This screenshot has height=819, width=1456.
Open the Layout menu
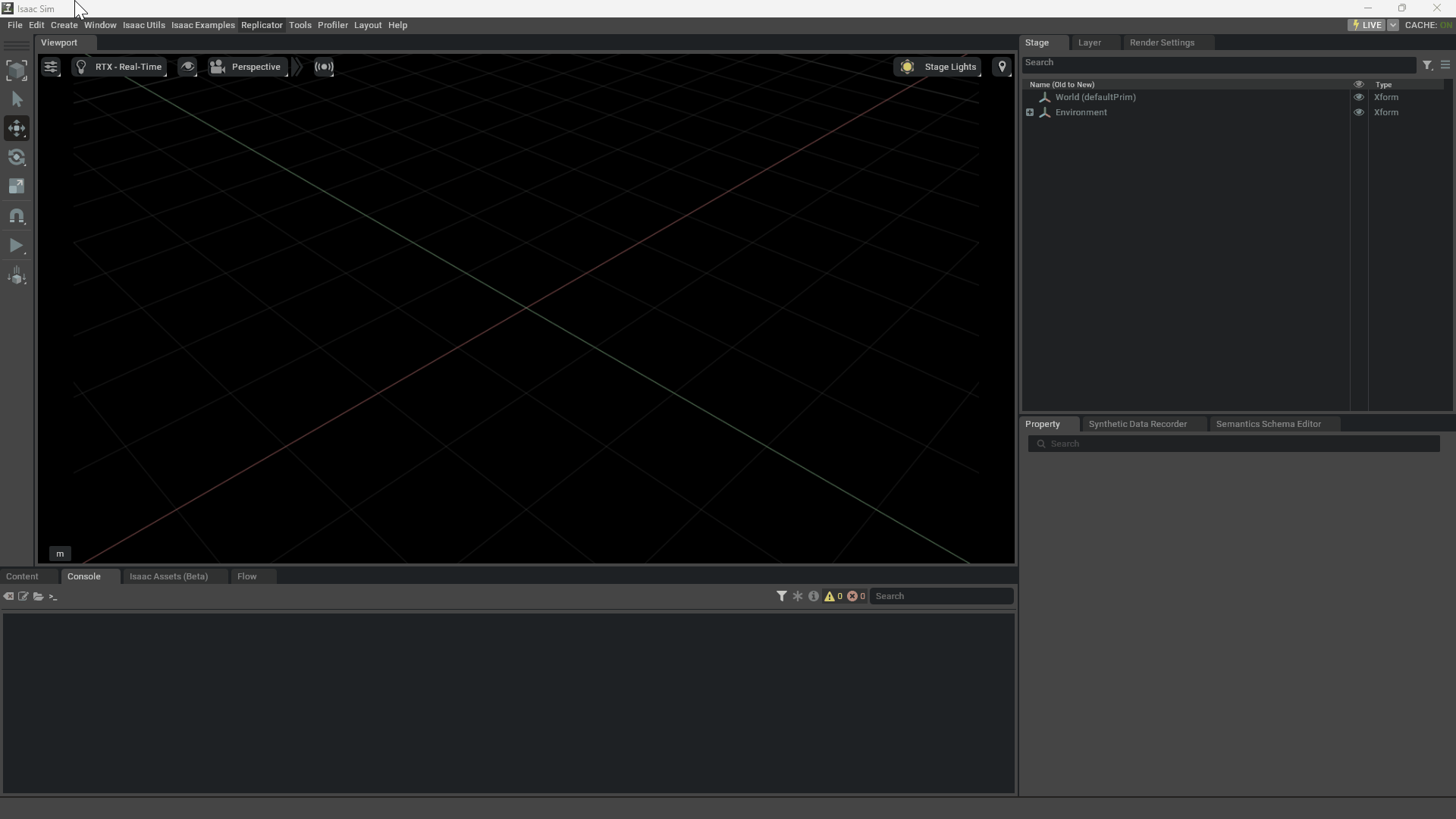pyautogui.click(x=368, y=25)
